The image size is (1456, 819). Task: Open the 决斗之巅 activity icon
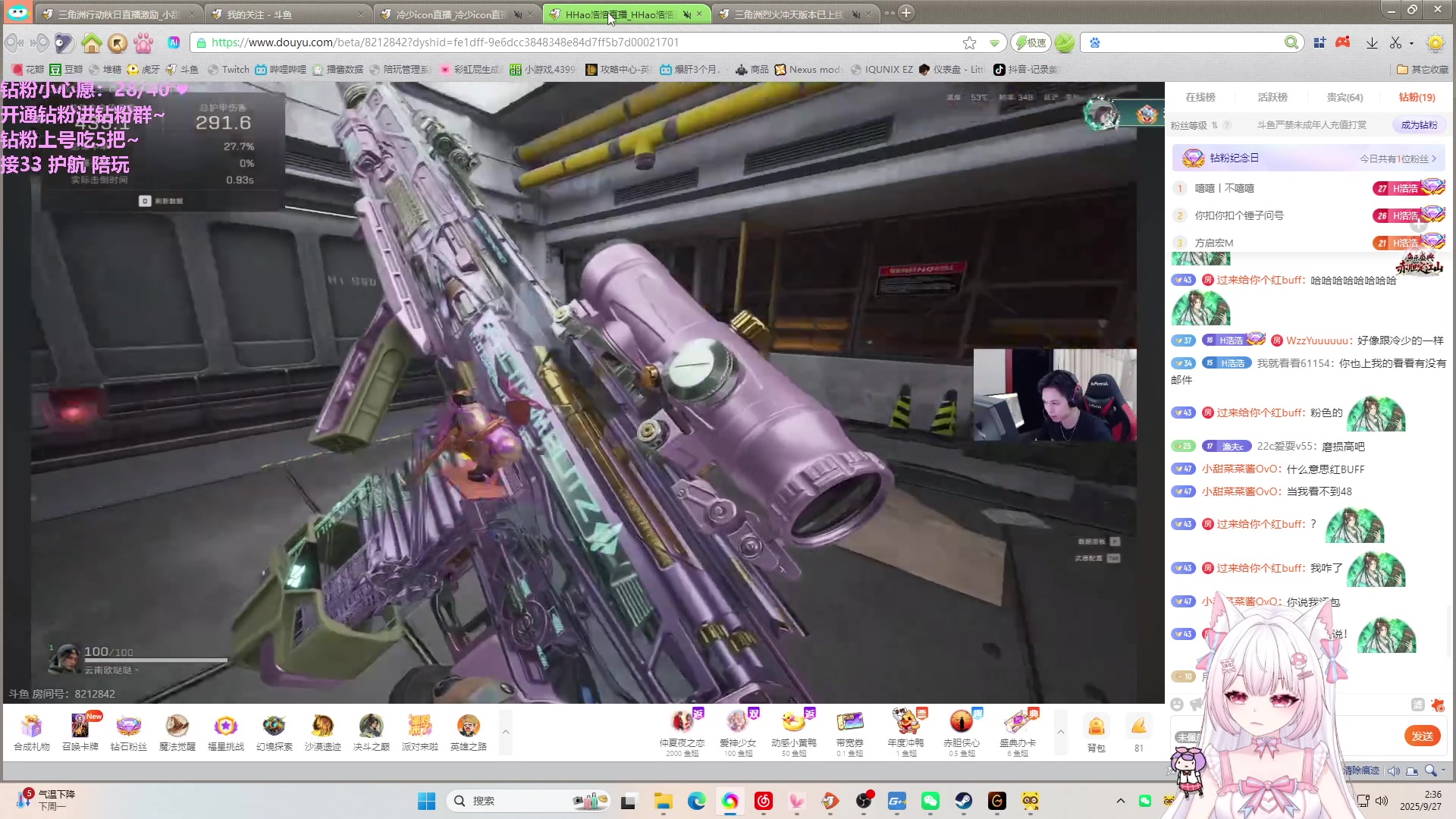372,732
